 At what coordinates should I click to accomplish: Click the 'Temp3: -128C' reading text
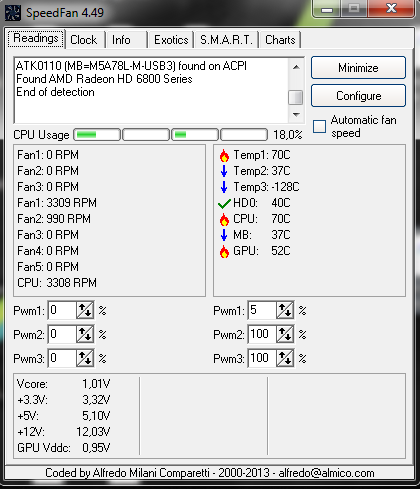coord(266,187)
